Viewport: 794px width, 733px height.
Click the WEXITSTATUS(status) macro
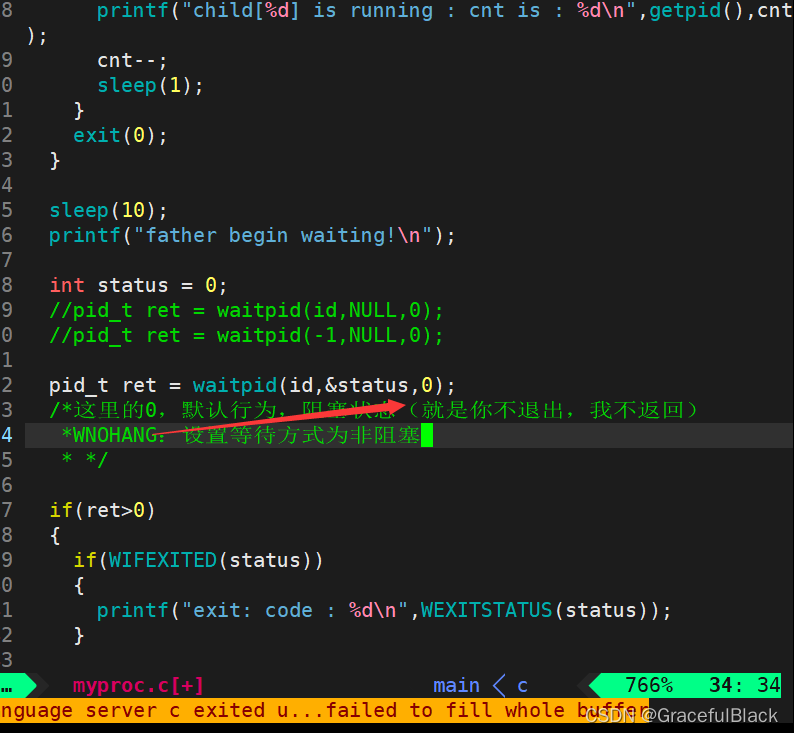(540, 610)
